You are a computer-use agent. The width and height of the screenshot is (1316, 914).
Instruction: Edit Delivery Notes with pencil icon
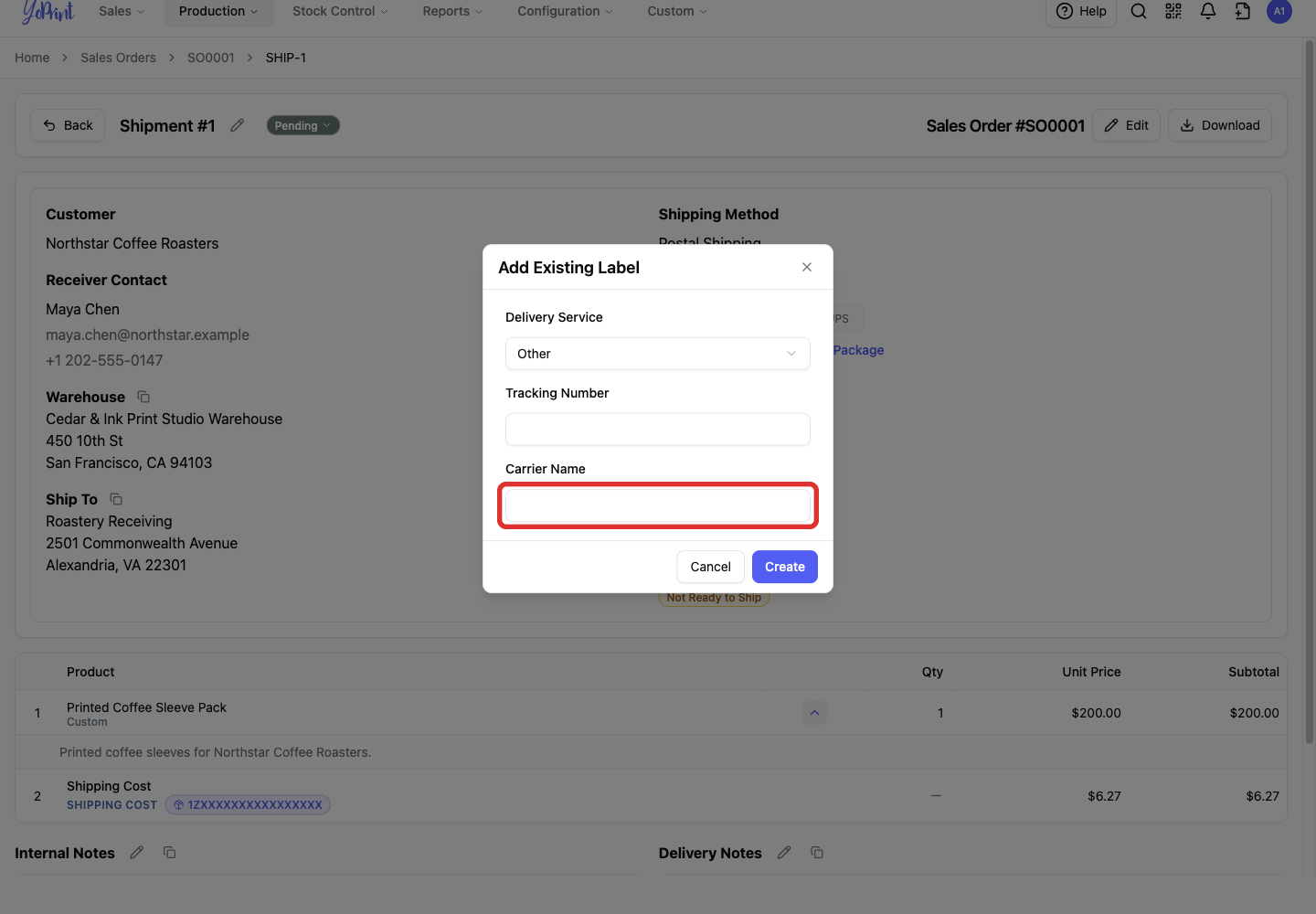pyautogui.click(x=784, y=853)
